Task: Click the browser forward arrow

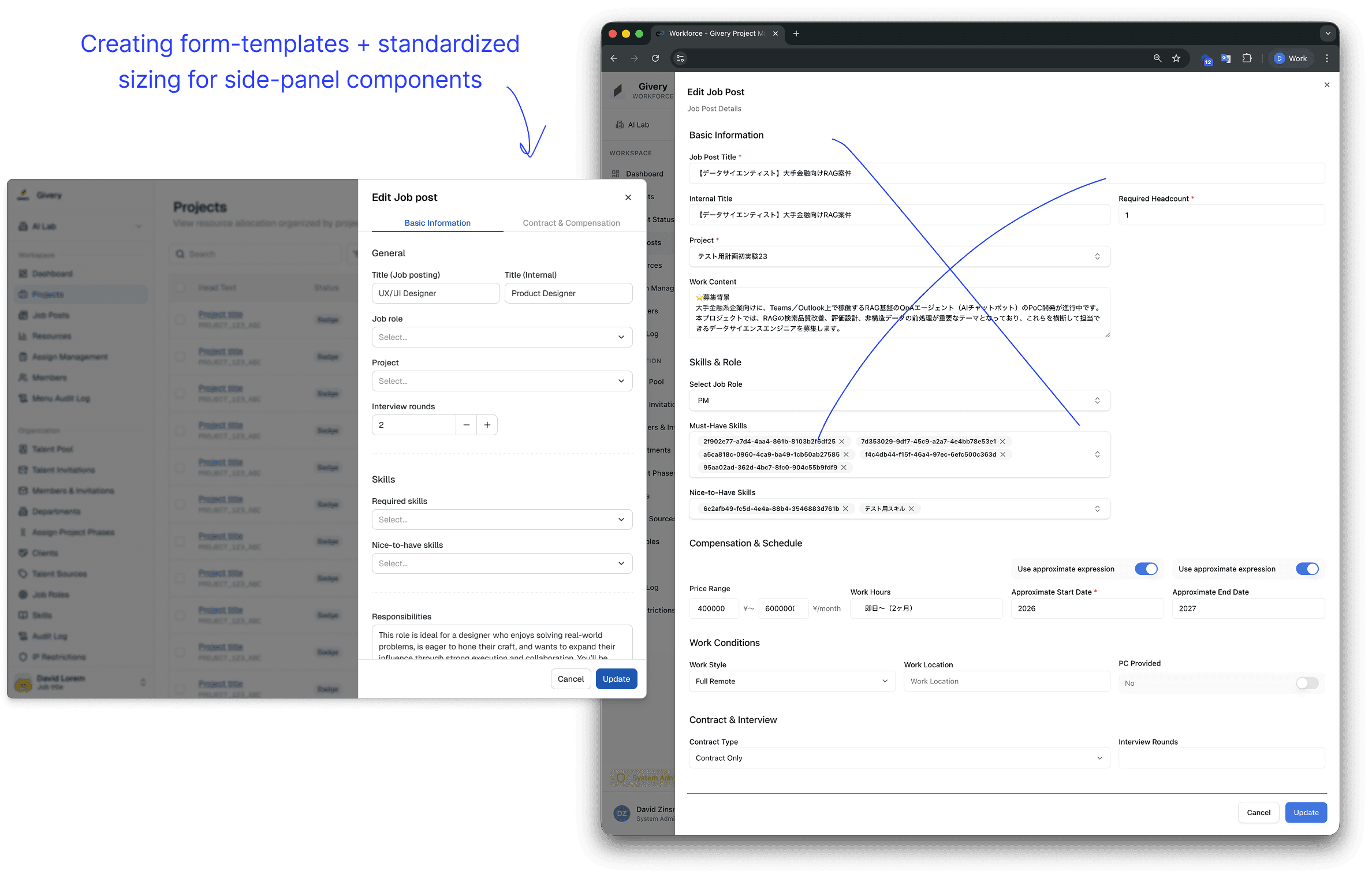Action: (x=635, y=58)
